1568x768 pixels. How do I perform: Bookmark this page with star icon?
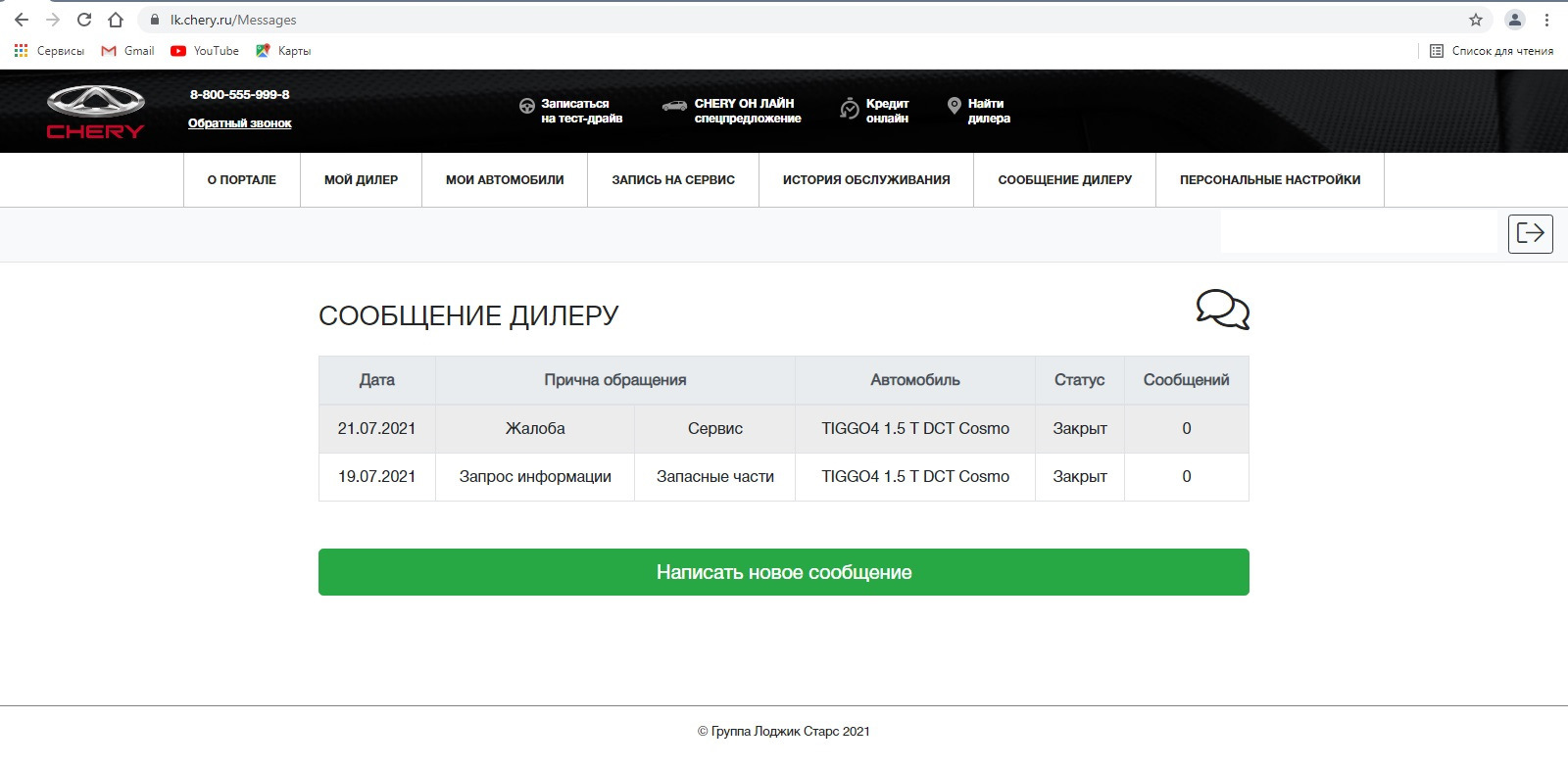pos(1476,20)
